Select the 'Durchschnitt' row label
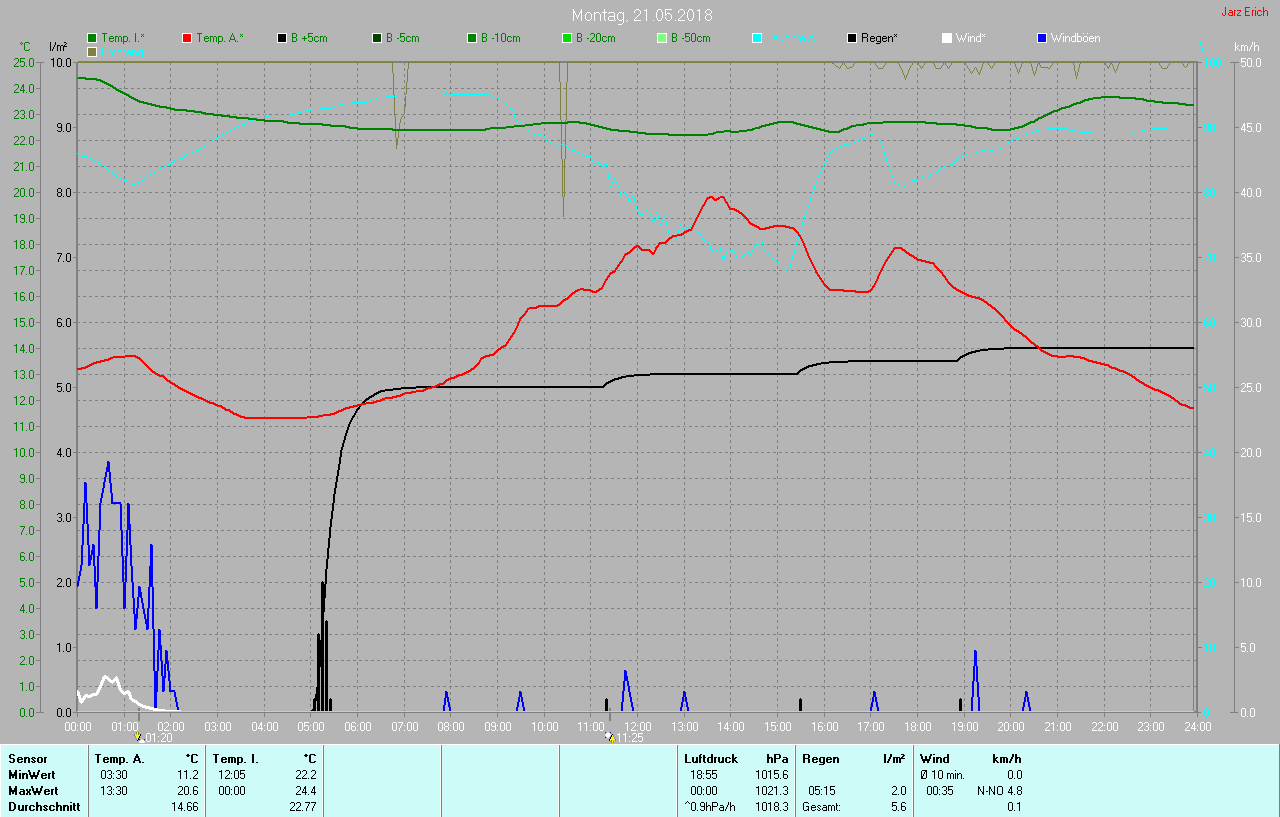Screen dimensions: 1280x817 point(44,807)
